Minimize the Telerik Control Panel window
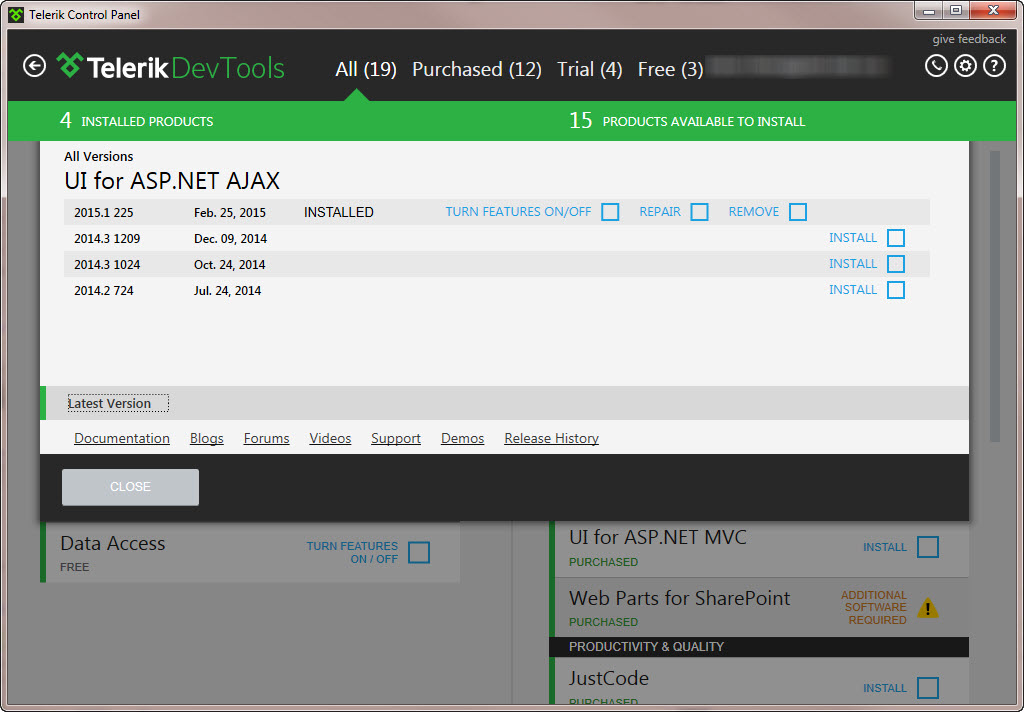This screenshot has height=712, width=1024. 929,11
